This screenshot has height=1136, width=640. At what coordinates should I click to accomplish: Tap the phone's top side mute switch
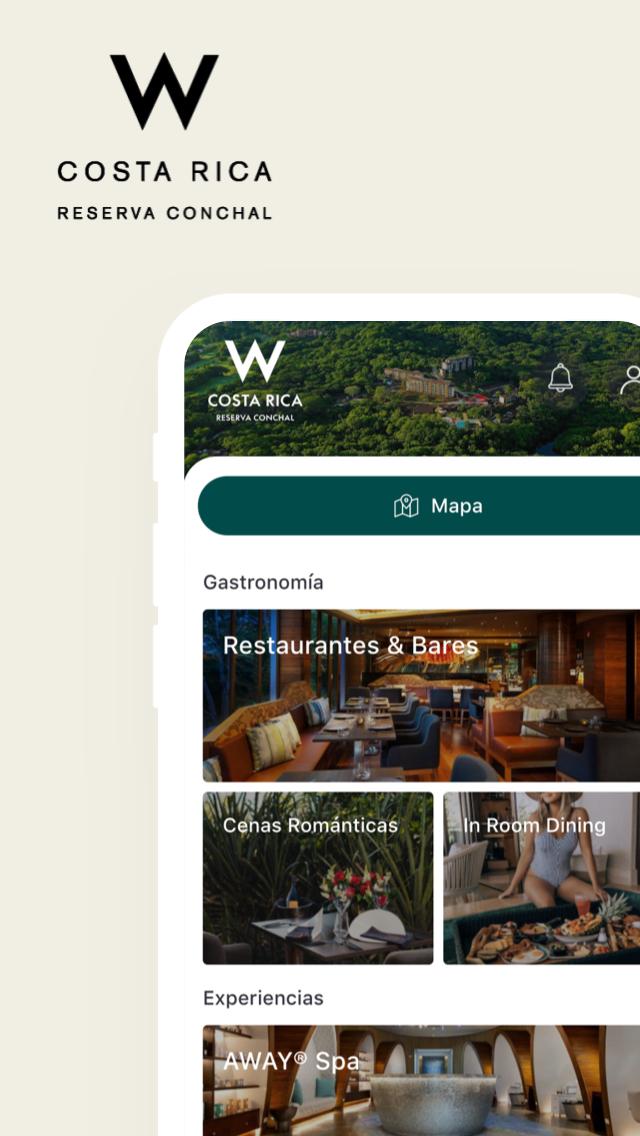point(155,457)
